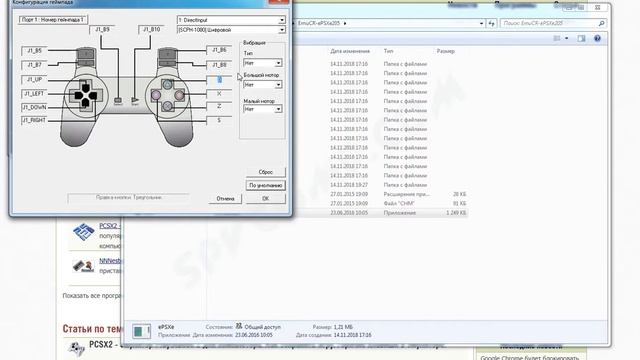Click the По умолчанию button

[x=265, y=185]
